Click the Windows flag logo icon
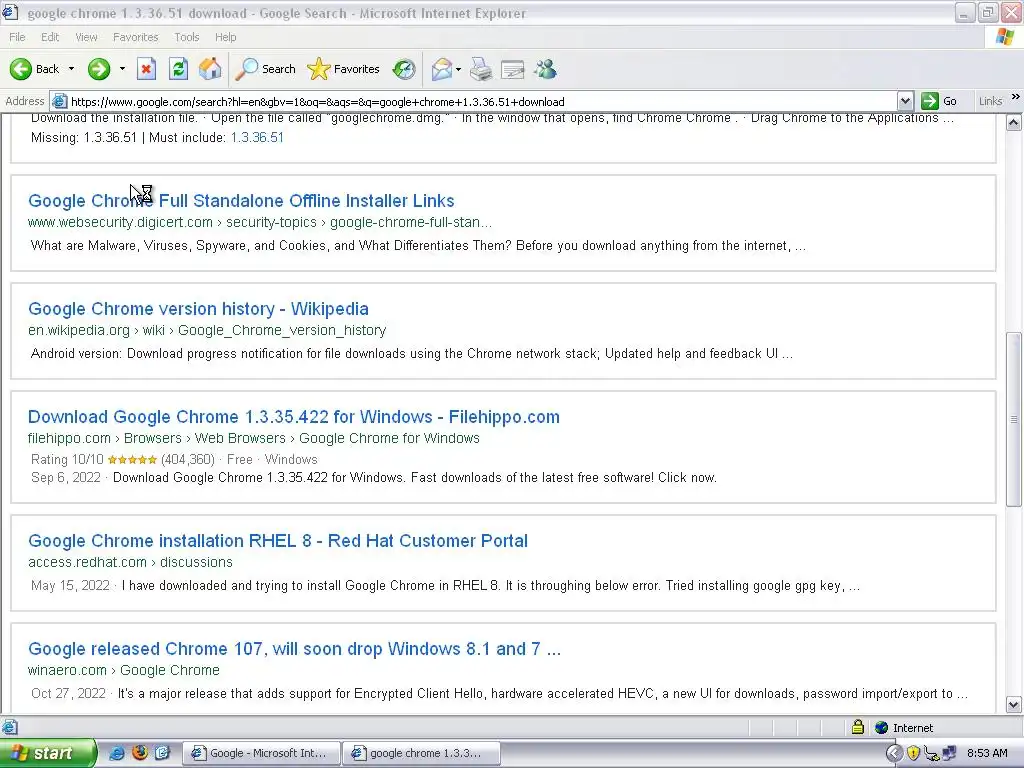The width and height of the screenshot is (1024, 768). point(1005,37)
